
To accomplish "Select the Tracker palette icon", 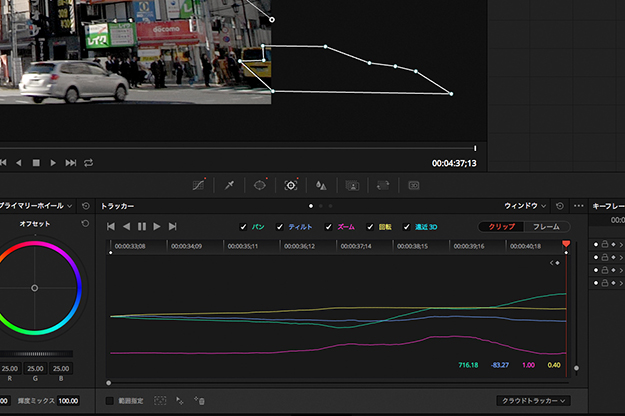I will pos(291,185).
